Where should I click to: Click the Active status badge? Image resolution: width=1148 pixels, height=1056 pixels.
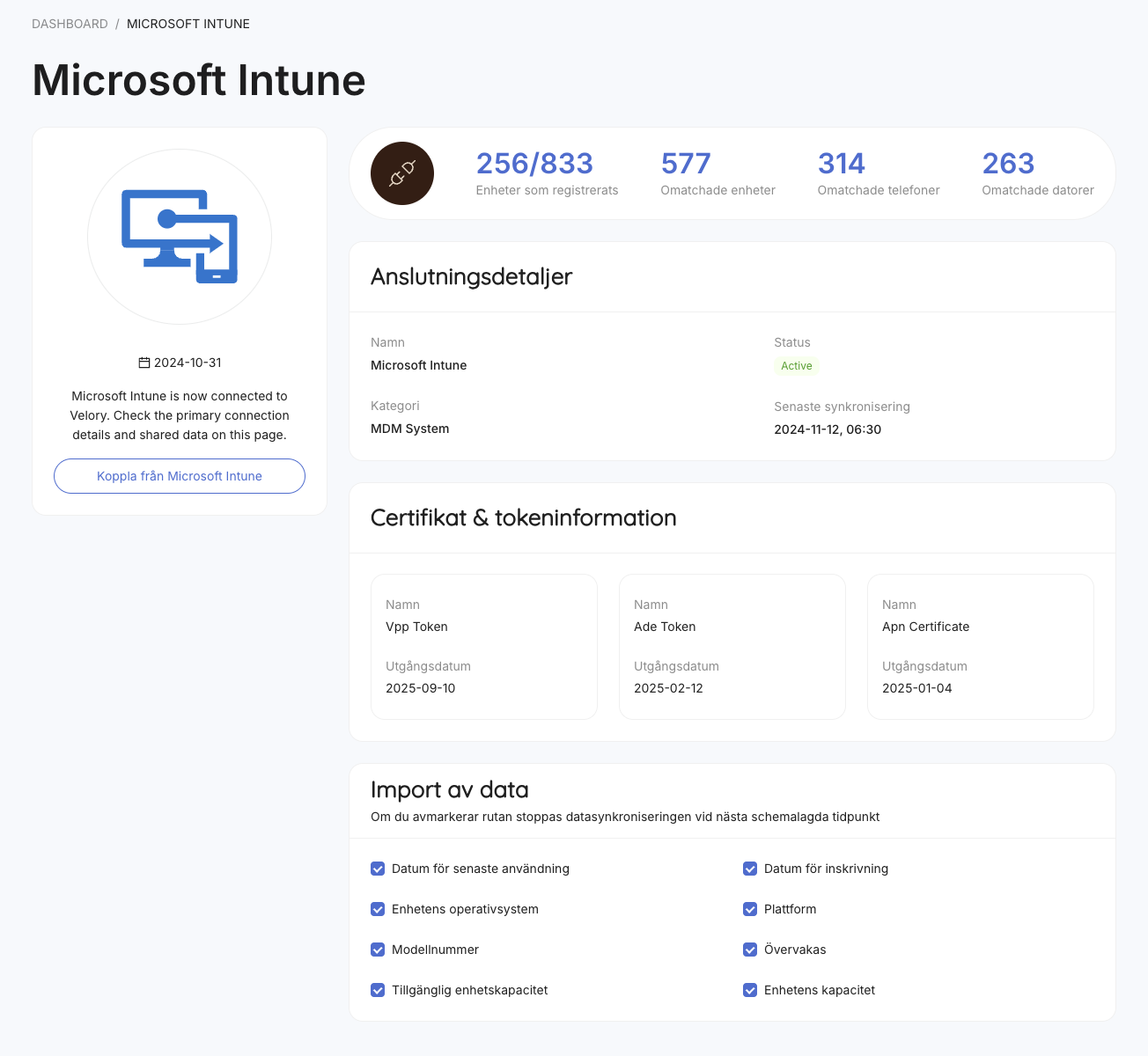797,366
